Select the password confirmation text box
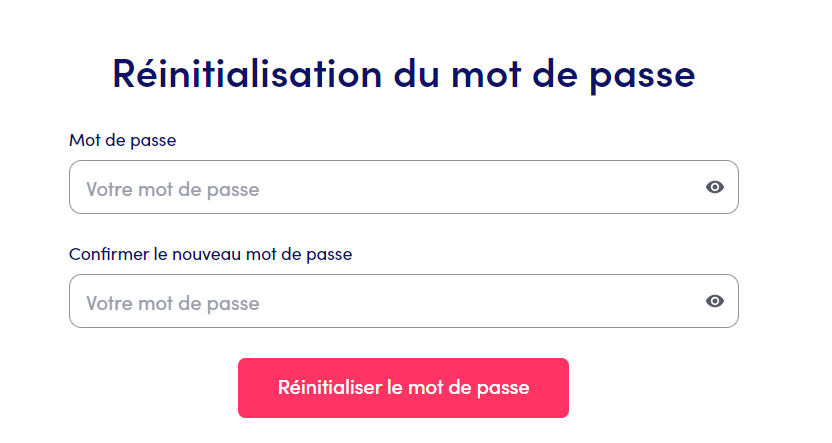Image resolution: width=832 pixels, height=443 pixels. pyautogui.click(x=380, y=302)
